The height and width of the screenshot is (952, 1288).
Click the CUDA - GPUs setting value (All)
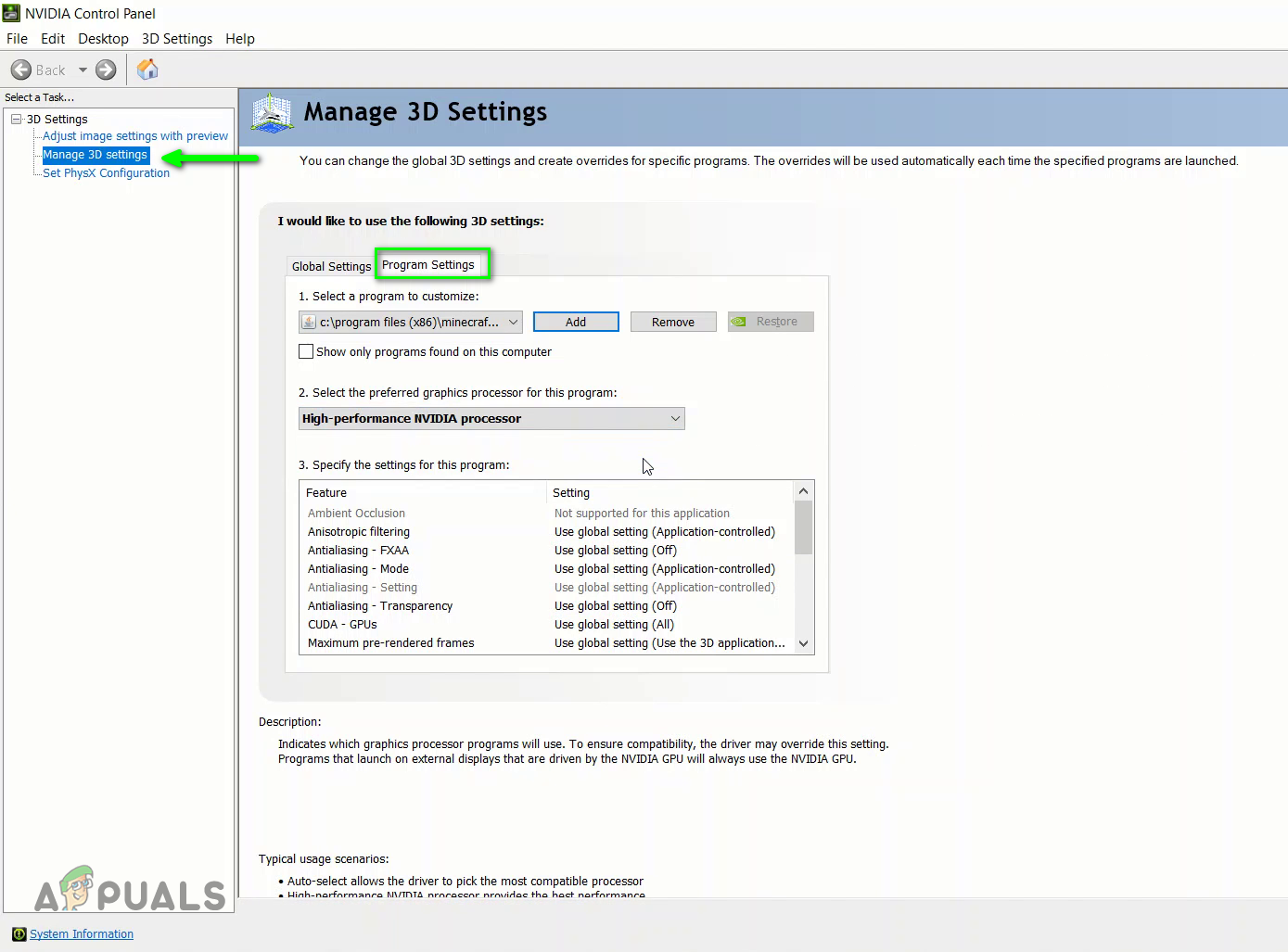point(615,624)
